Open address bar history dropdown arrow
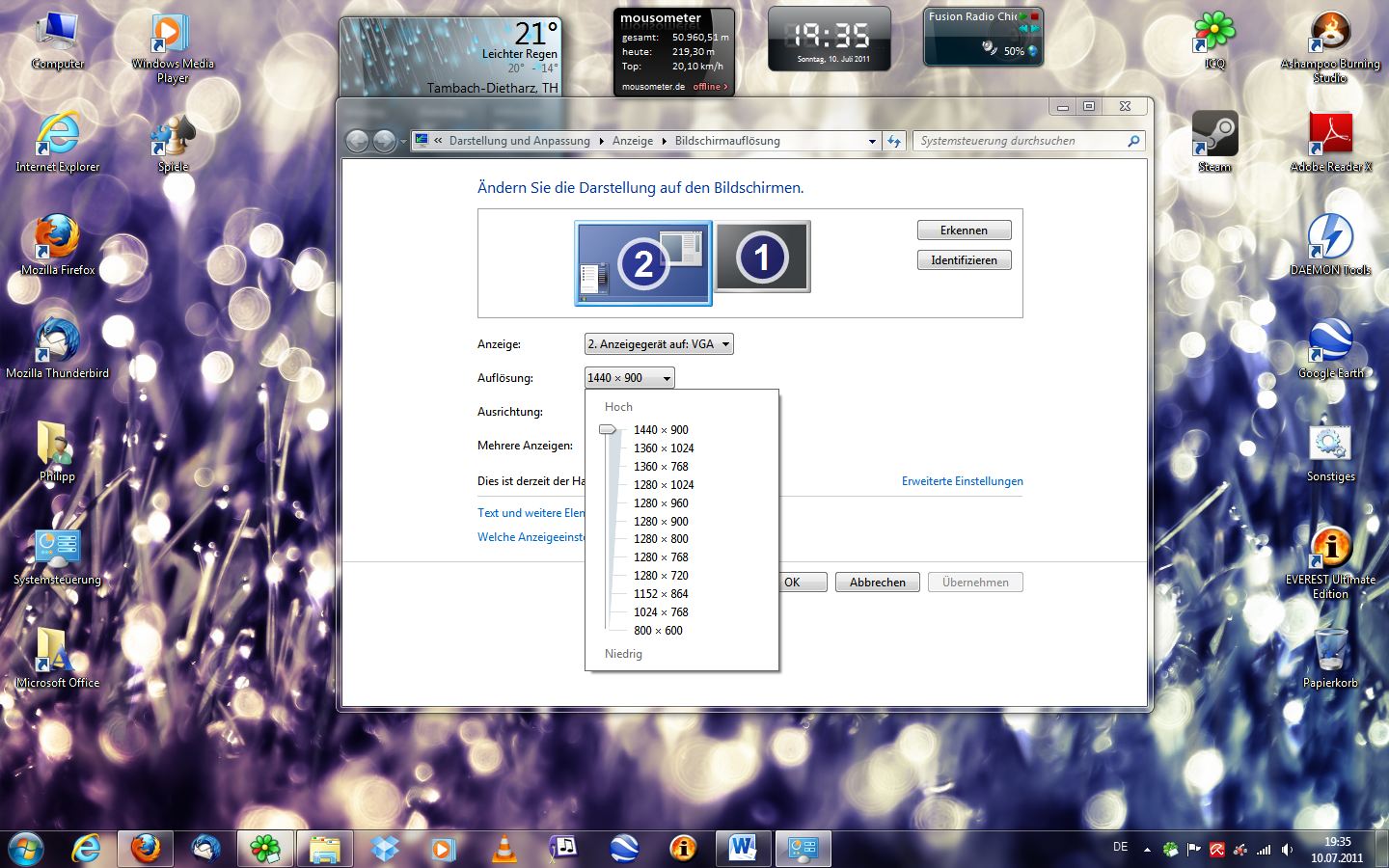 pyautogui.click(x=872, y=141)
